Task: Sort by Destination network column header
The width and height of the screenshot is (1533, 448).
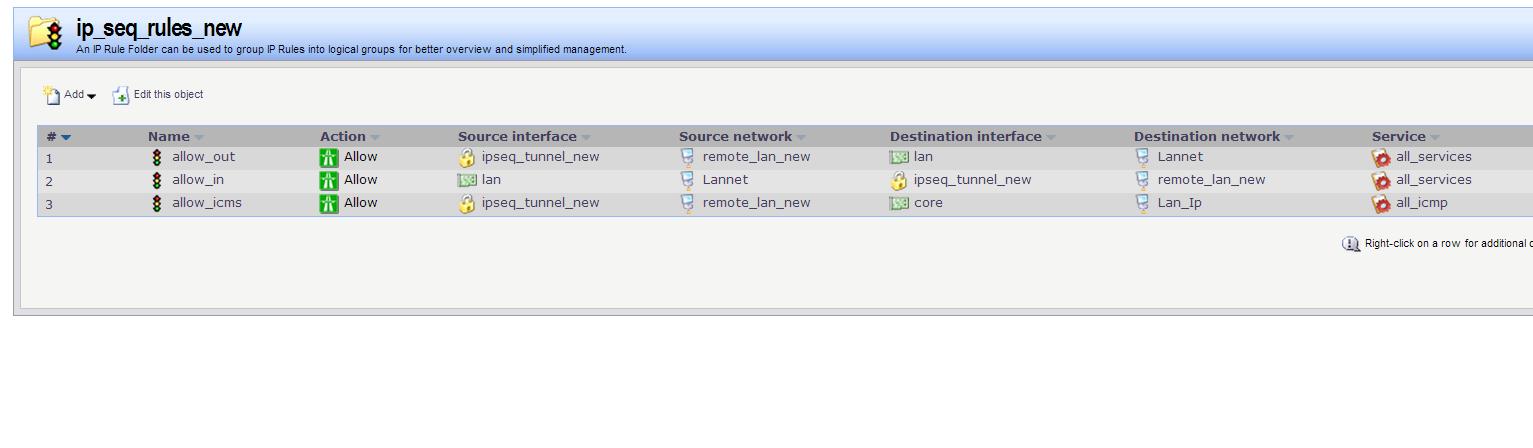Action: pos(1206,137)
